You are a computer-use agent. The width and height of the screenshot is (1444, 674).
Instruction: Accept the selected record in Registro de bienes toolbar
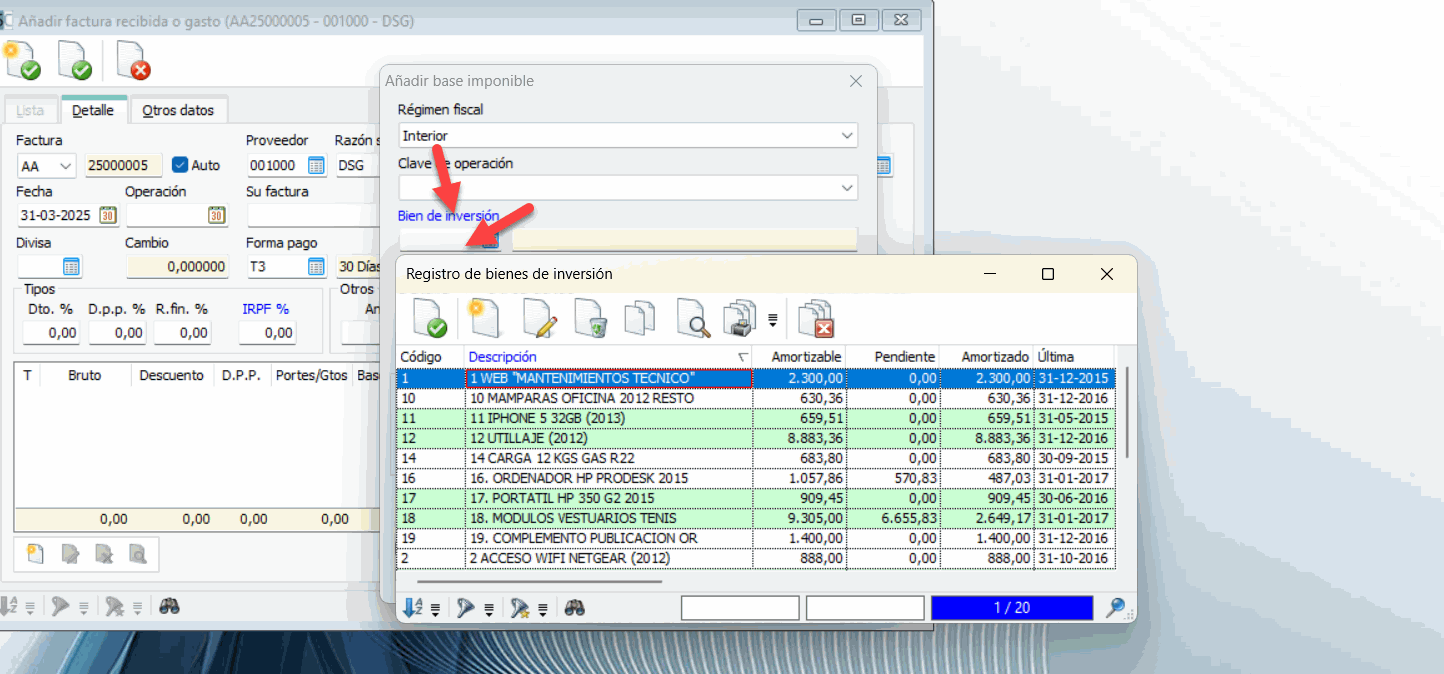pyautogui.click(x=431, y=317)
